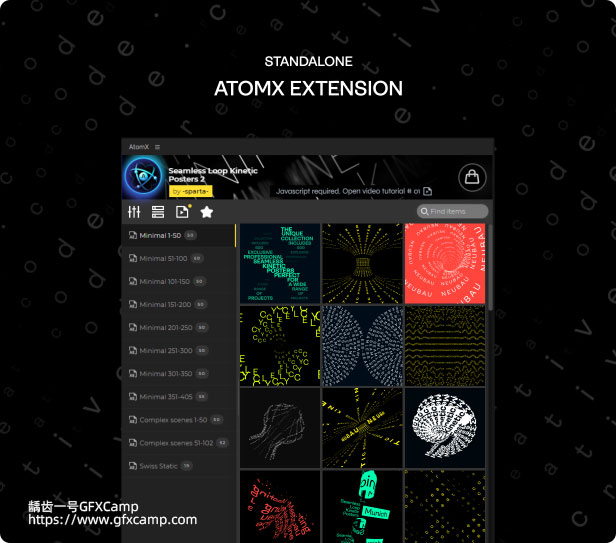Click Javascript required video tutorial message
This screenshot has width=616, height=543.
(x=348, y=191)
